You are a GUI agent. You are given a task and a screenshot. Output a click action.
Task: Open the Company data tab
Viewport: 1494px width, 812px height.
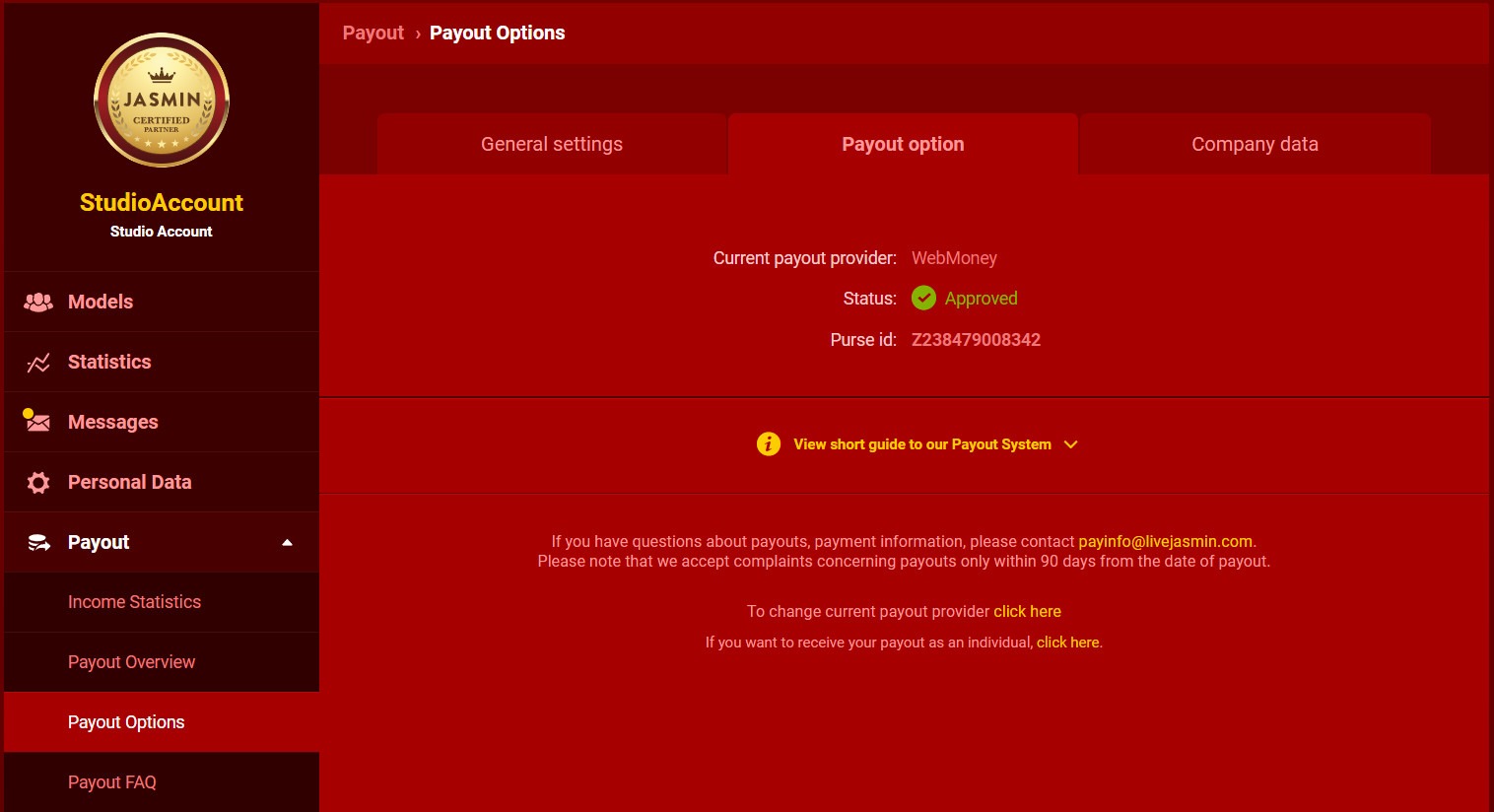click(1255, 144)
